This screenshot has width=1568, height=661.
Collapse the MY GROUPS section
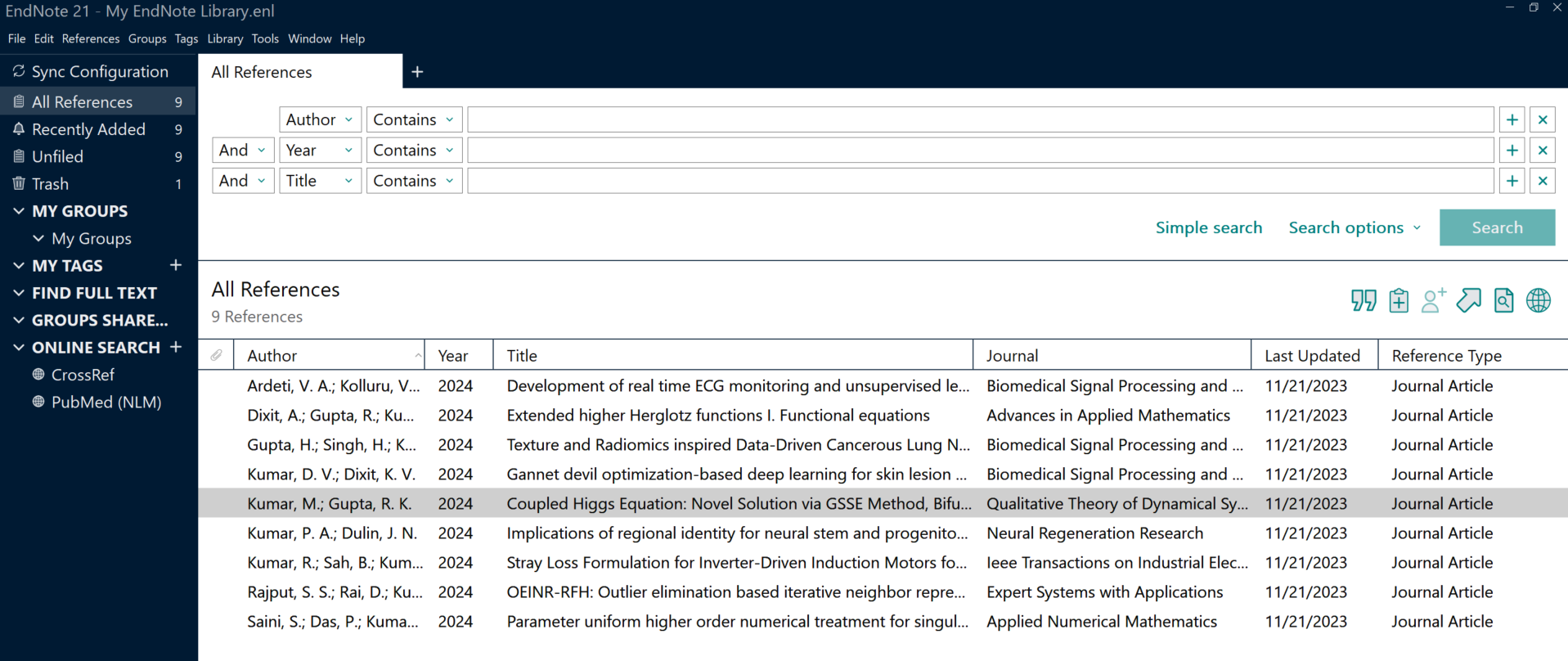coord(19,211)
